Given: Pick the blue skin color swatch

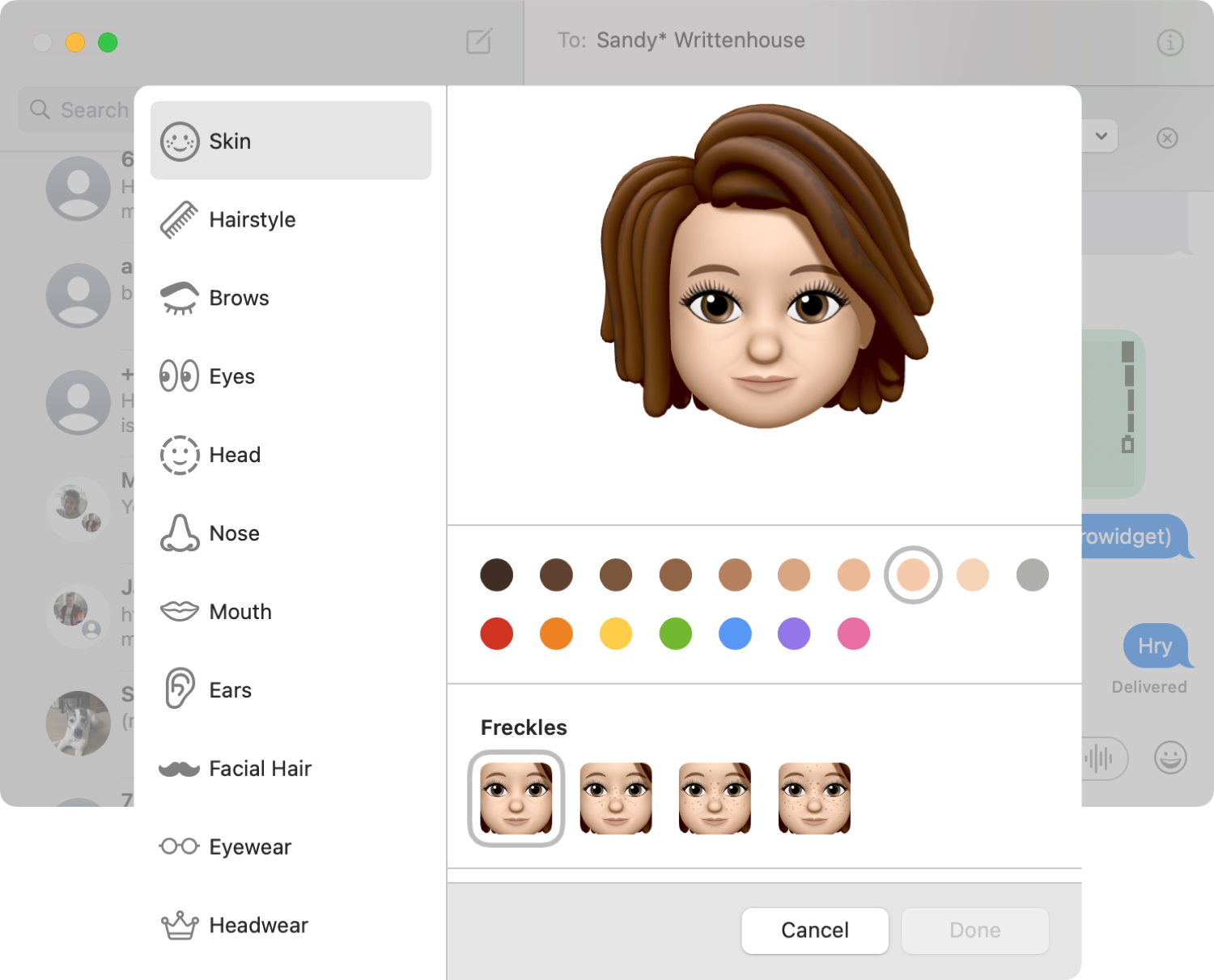Looking at the screenshot, I should pos(735,634).
